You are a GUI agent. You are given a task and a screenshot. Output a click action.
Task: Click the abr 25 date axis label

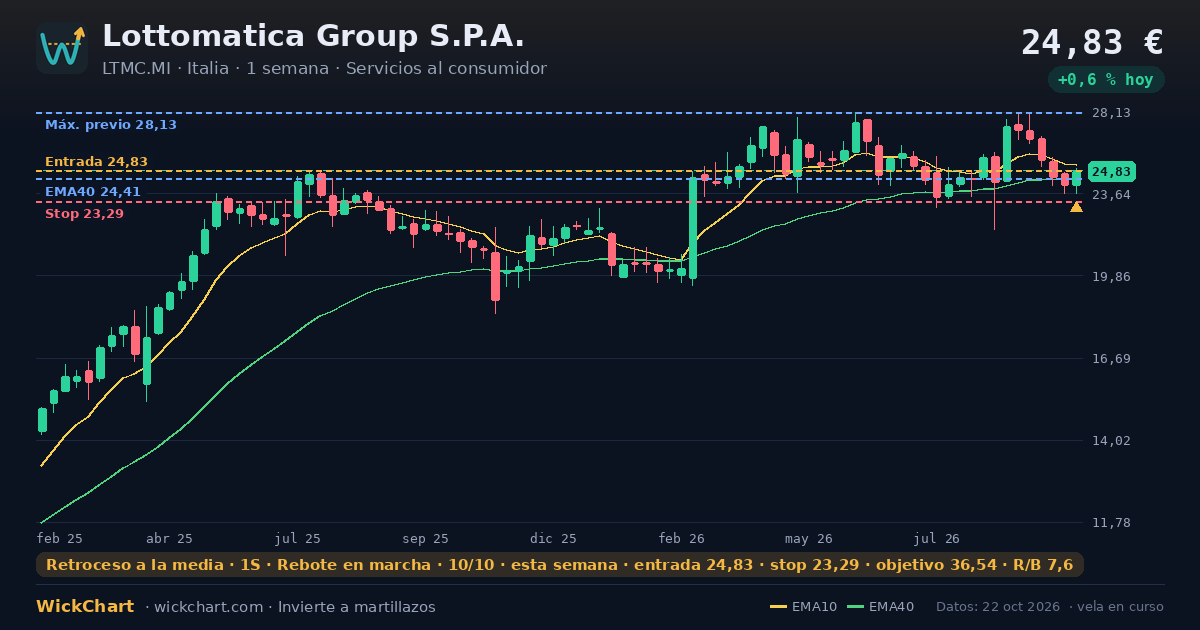click(169, 539)
